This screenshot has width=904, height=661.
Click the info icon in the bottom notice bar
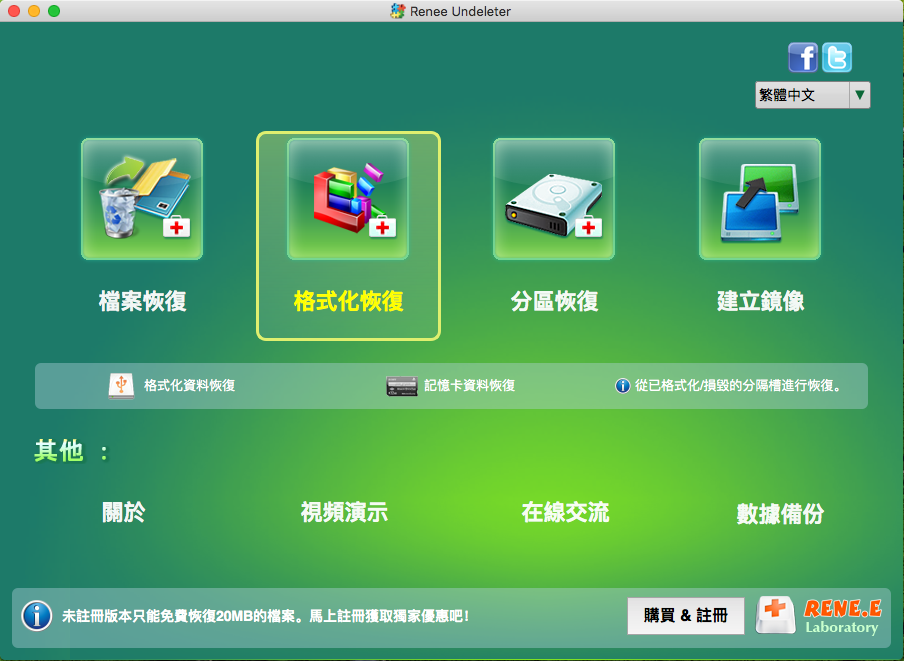pyautogui.click(x=37, y=615)
